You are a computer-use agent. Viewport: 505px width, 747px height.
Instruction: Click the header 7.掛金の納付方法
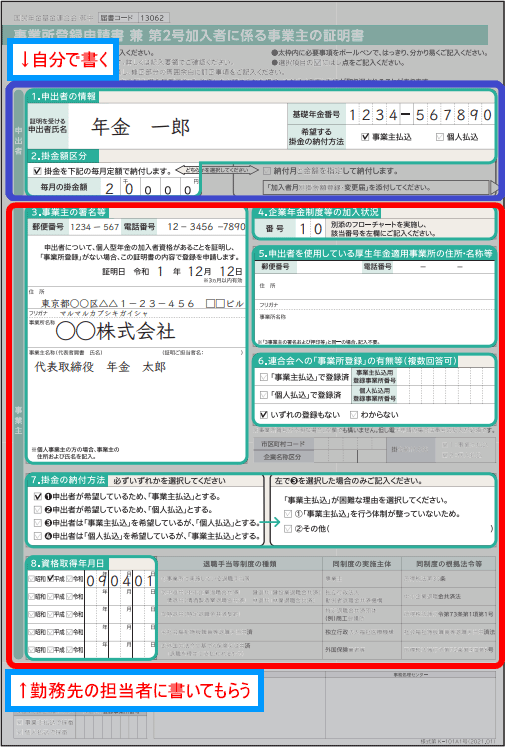click(66, 480)
